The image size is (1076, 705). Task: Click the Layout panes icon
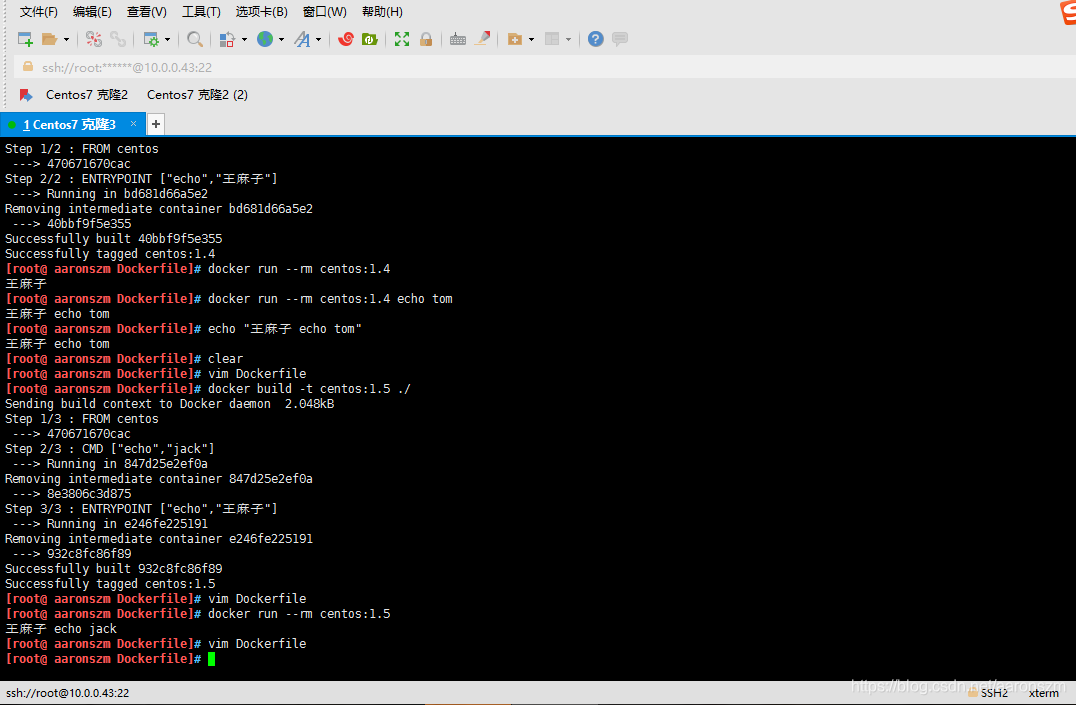point(552,39)
